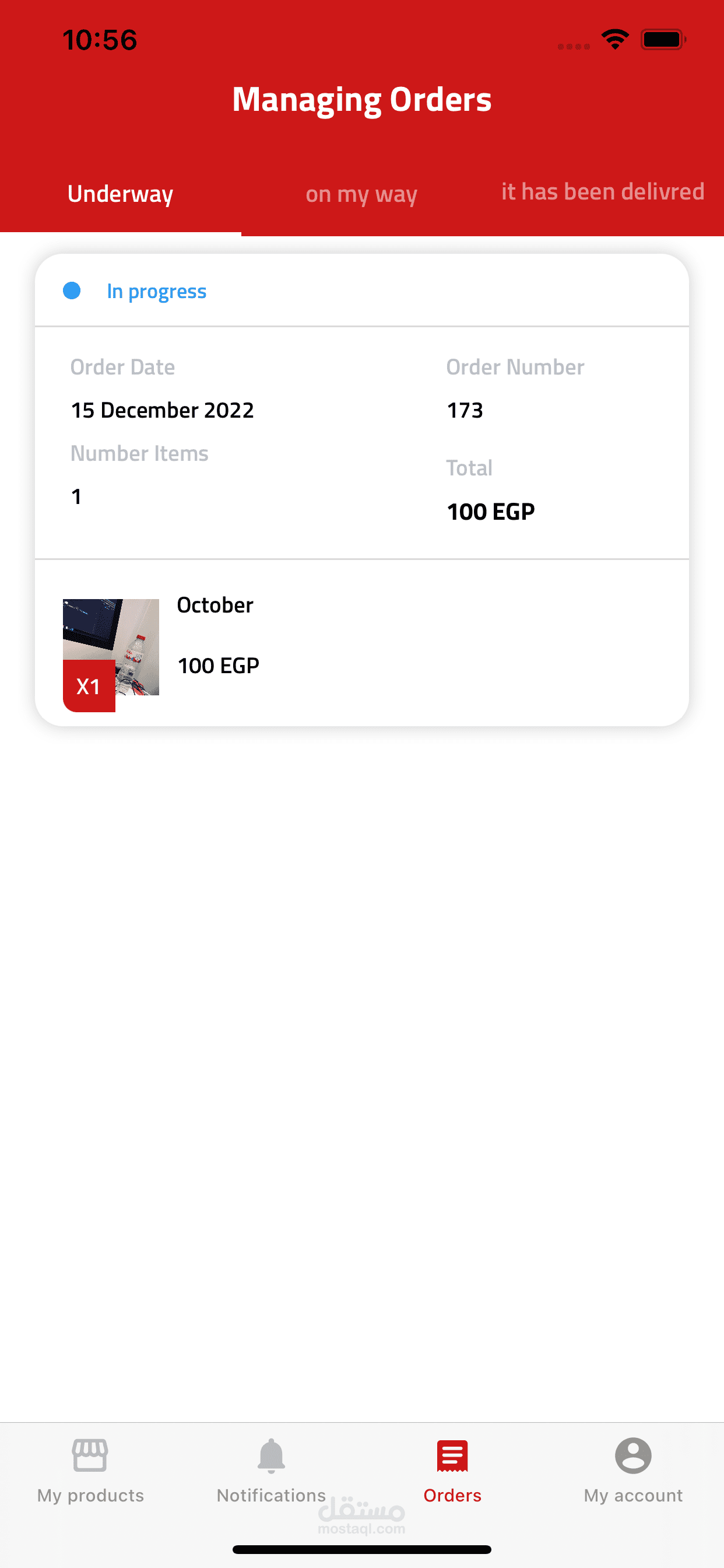Tap order number 173
The width and height of the screenshot is (724, 1568).
coord(465,410)
